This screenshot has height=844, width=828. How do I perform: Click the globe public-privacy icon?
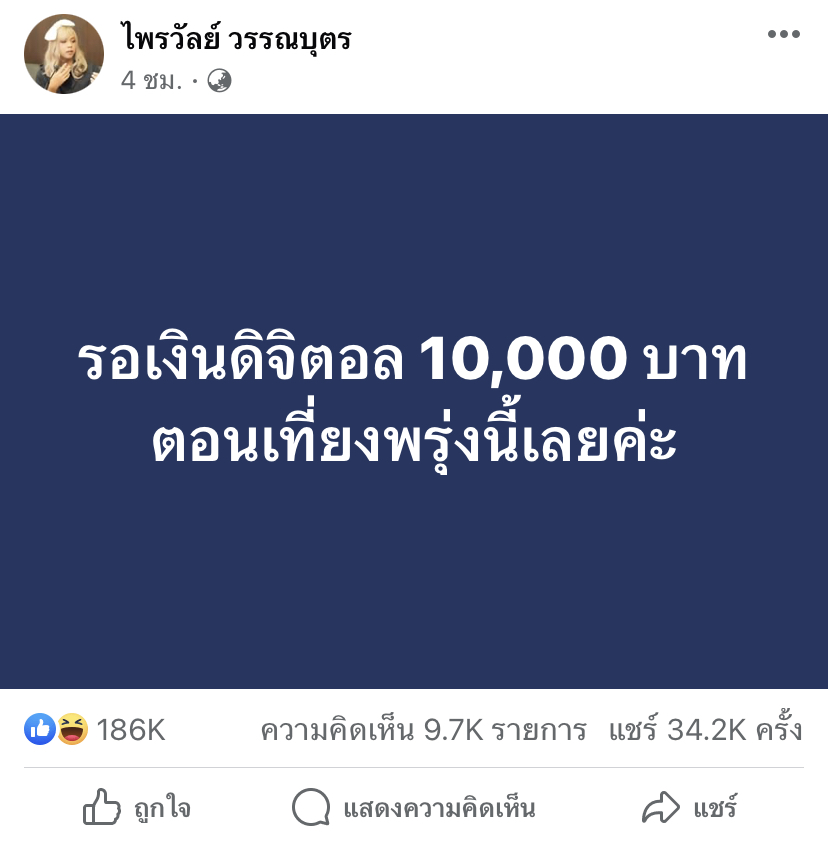[220, 81]
